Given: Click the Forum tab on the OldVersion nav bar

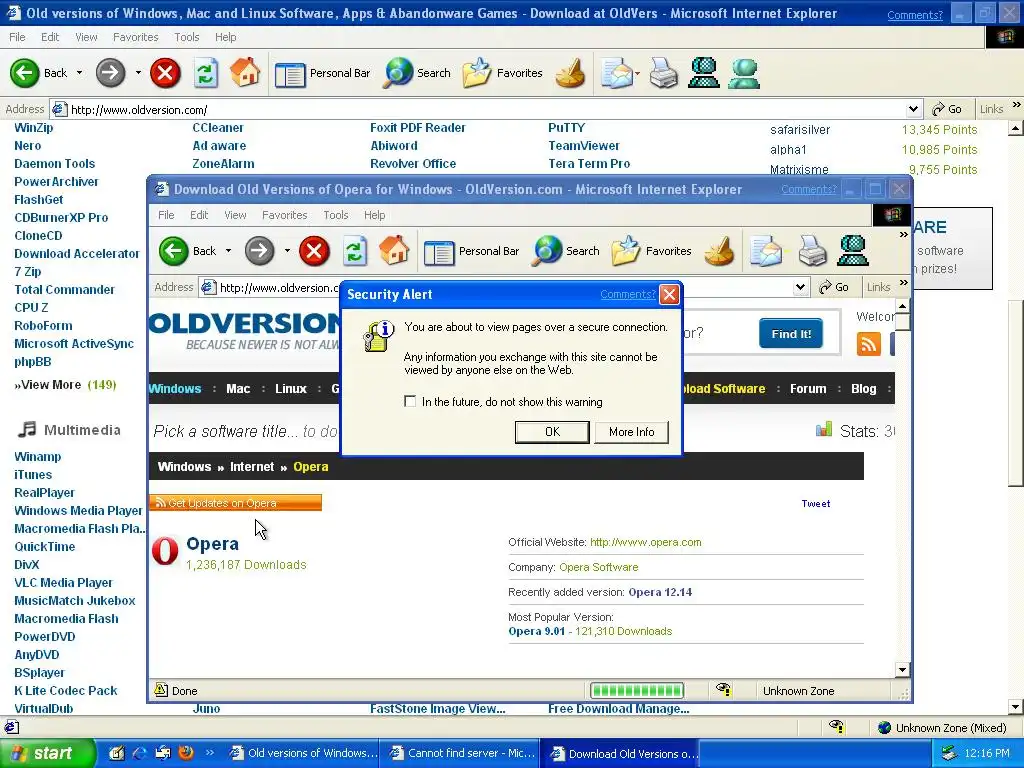Looking at the screenshot, I should click(808, 389).
